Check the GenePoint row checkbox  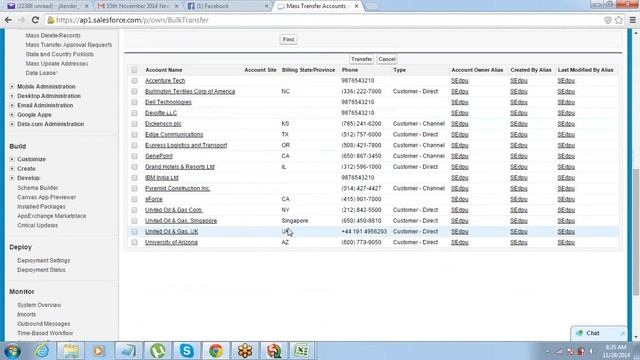134,156
